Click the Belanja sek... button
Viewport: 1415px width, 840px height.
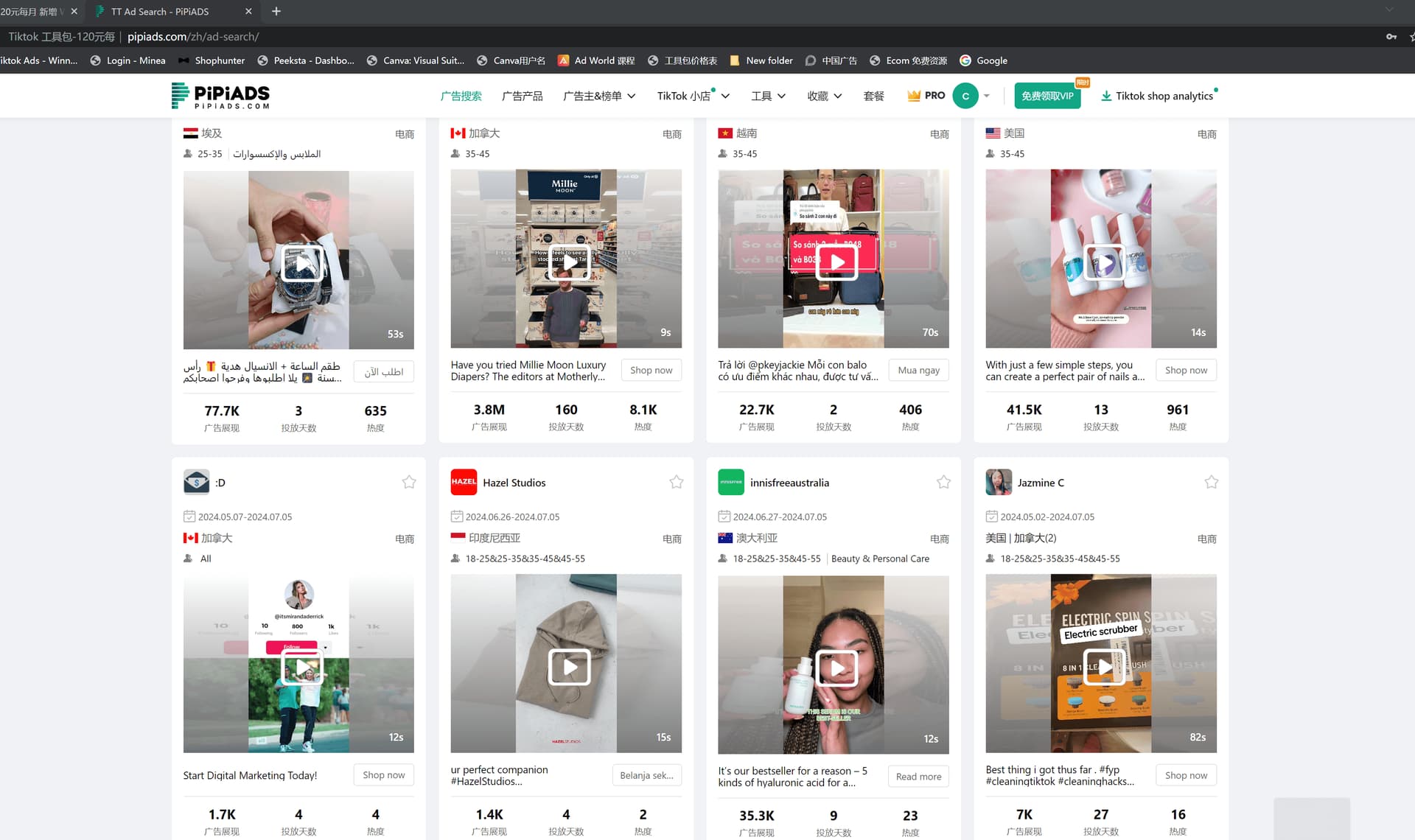coord(646,774)
